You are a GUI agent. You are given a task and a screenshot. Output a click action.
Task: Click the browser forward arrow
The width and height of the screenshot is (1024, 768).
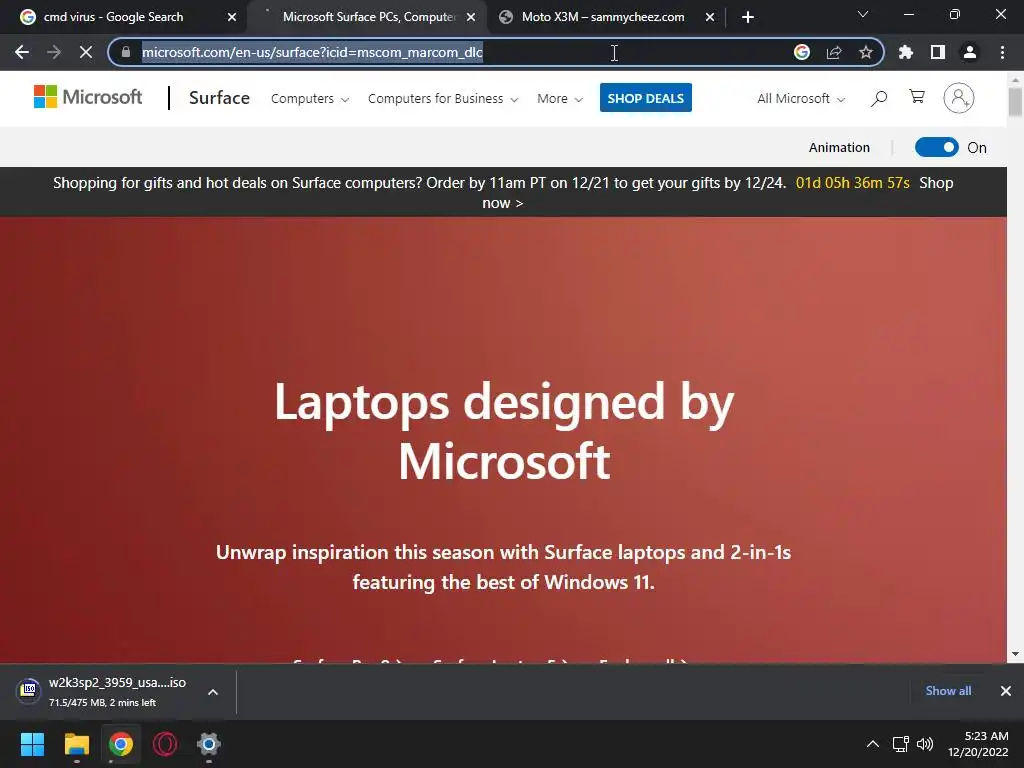[54, 52]
